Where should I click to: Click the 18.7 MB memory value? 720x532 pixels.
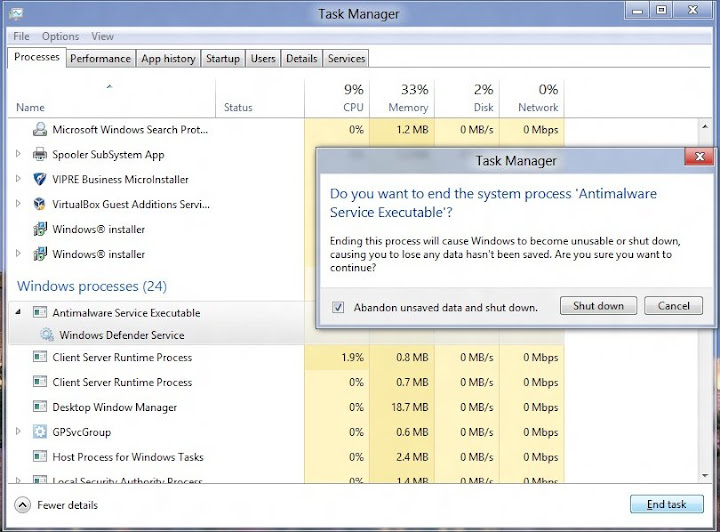click(410, 407)
